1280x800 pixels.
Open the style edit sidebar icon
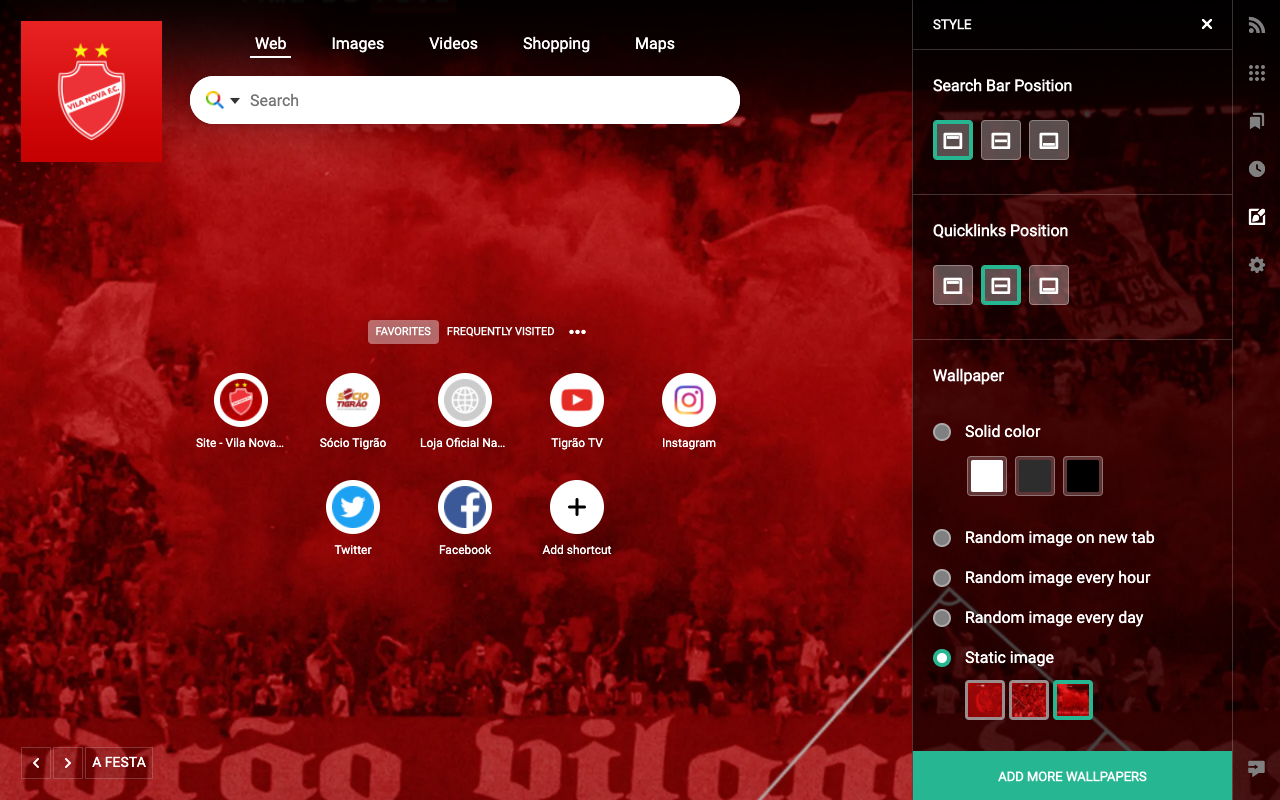(1257, 217)
